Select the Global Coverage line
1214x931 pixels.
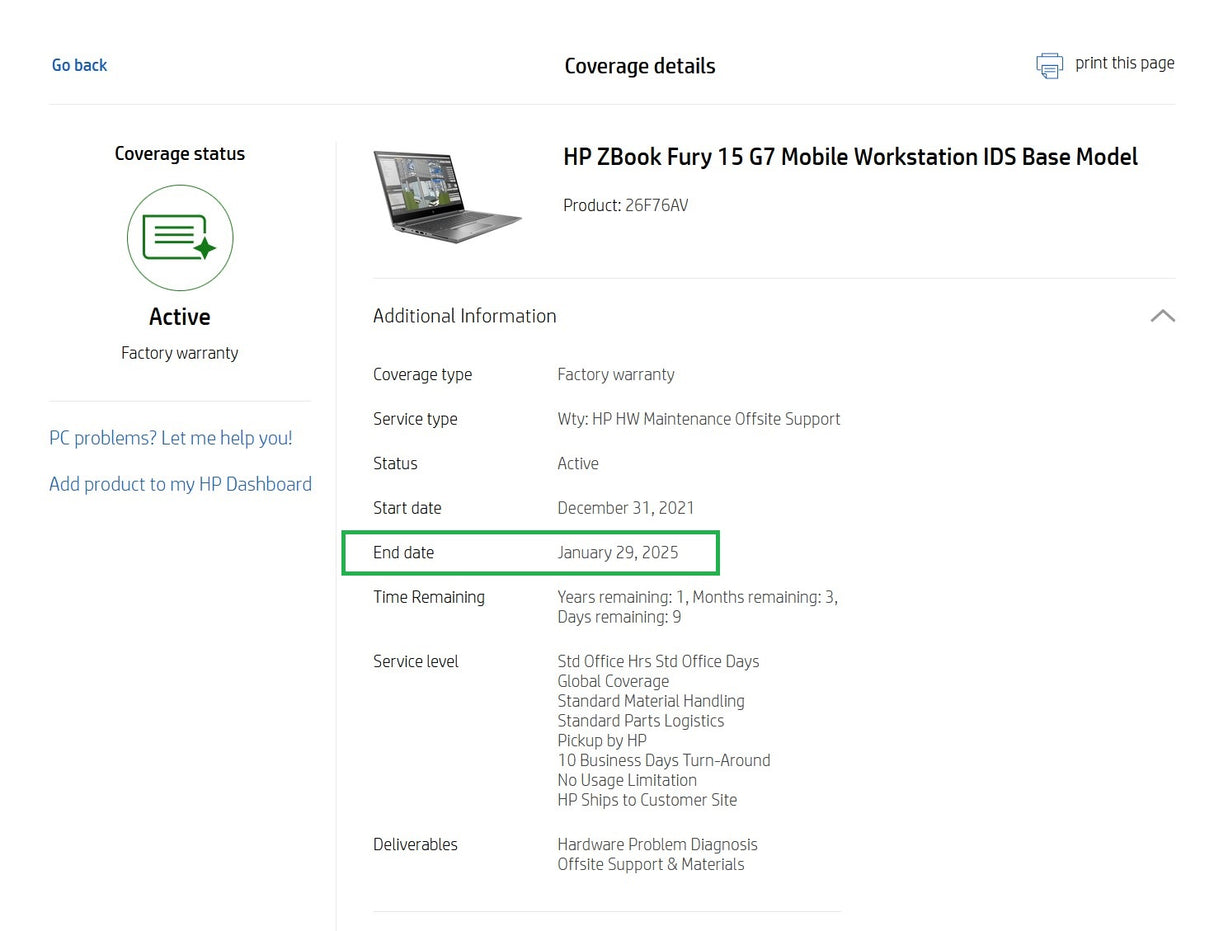613,682
